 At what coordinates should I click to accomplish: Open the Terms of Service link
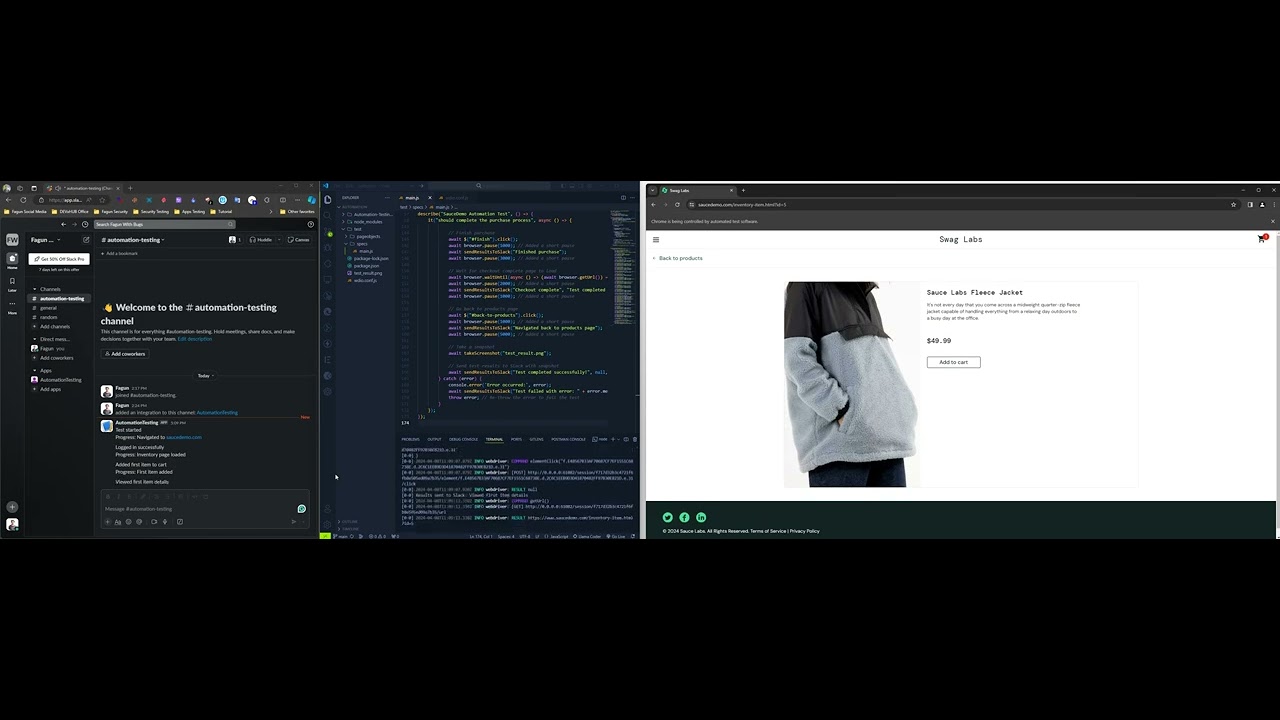tap(768, 531)
